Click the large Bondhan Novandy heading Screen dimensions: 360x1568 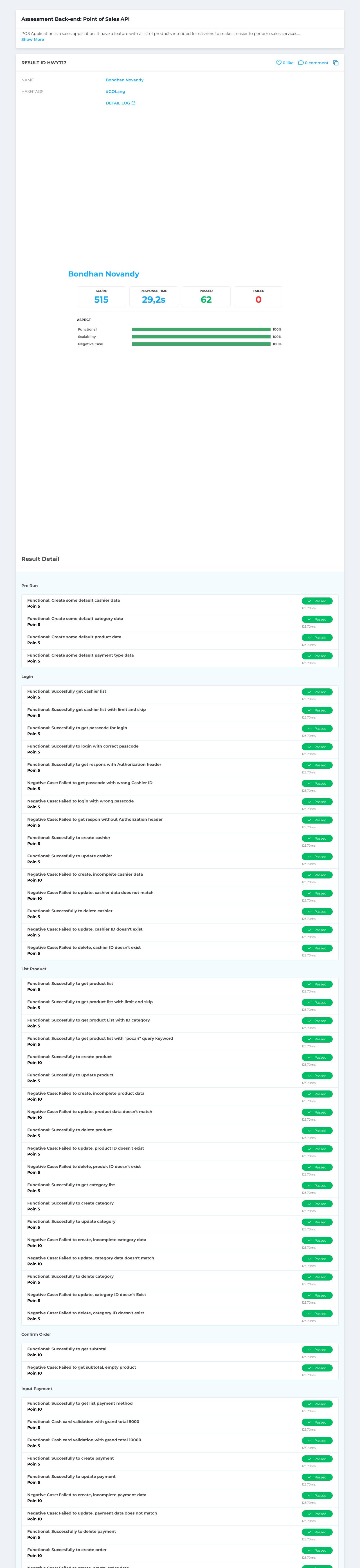pyautogui.click(x=103, y=274)
